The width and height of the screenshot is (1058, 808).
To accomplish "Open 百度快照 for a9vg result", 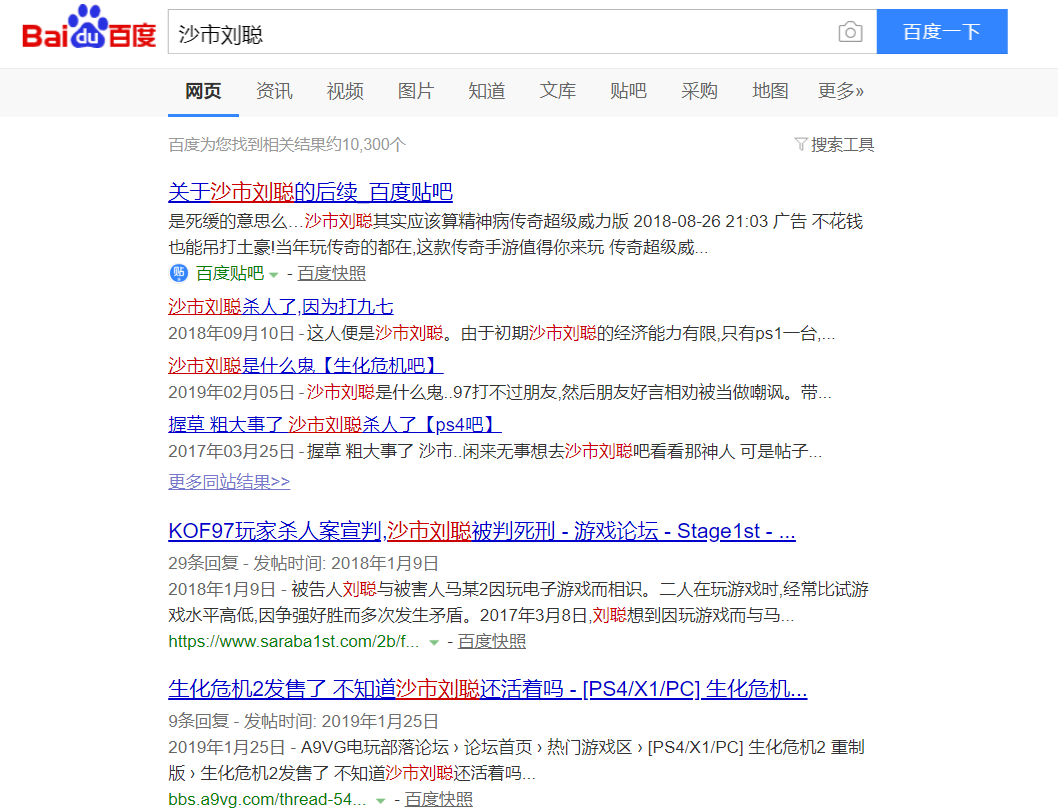I will pos(439,799).
